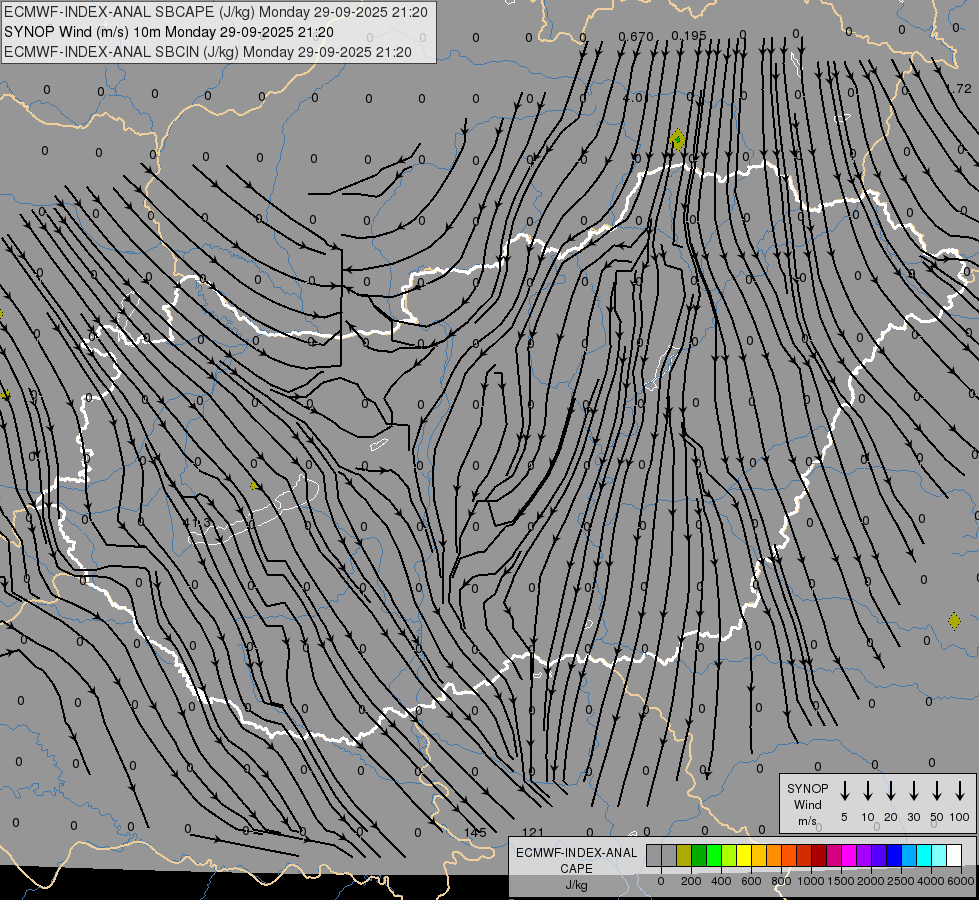
Task: Click the wind legend arrow above 20
Action: 890,791
